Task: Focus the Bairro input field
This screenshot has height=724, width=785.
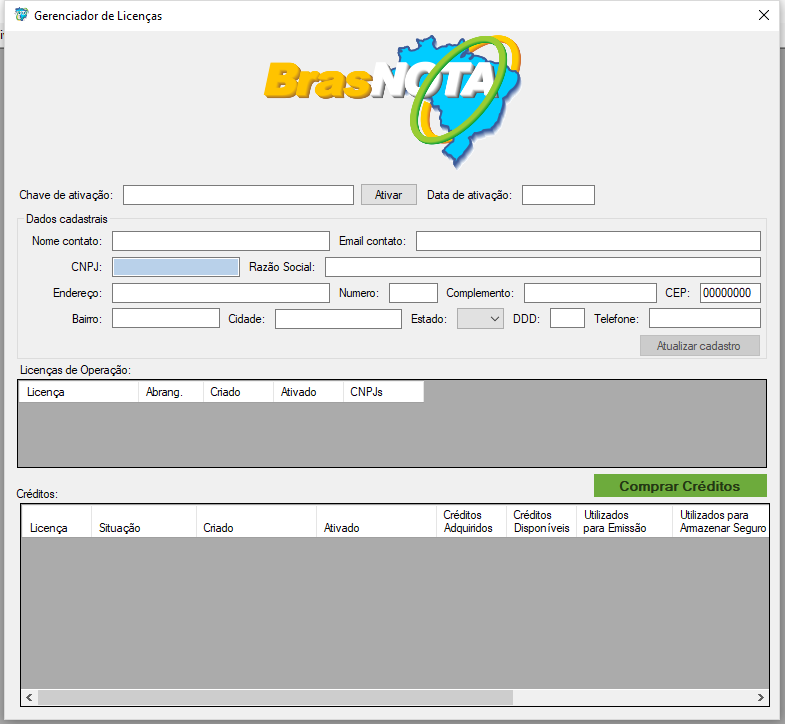Action: coord(166,318)
